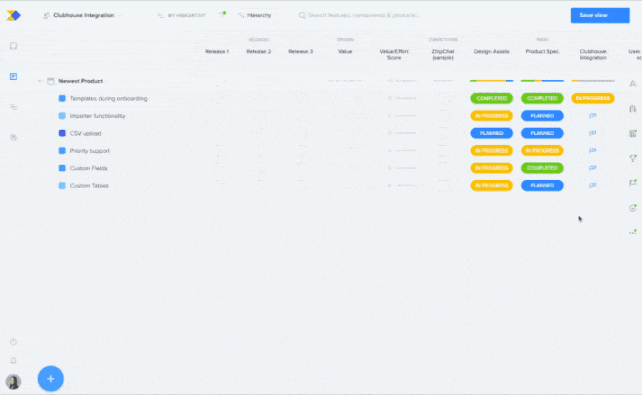Open the Portal icon in left sidebar
Screen dimensions: 642x395
click(x=14, y=137)
